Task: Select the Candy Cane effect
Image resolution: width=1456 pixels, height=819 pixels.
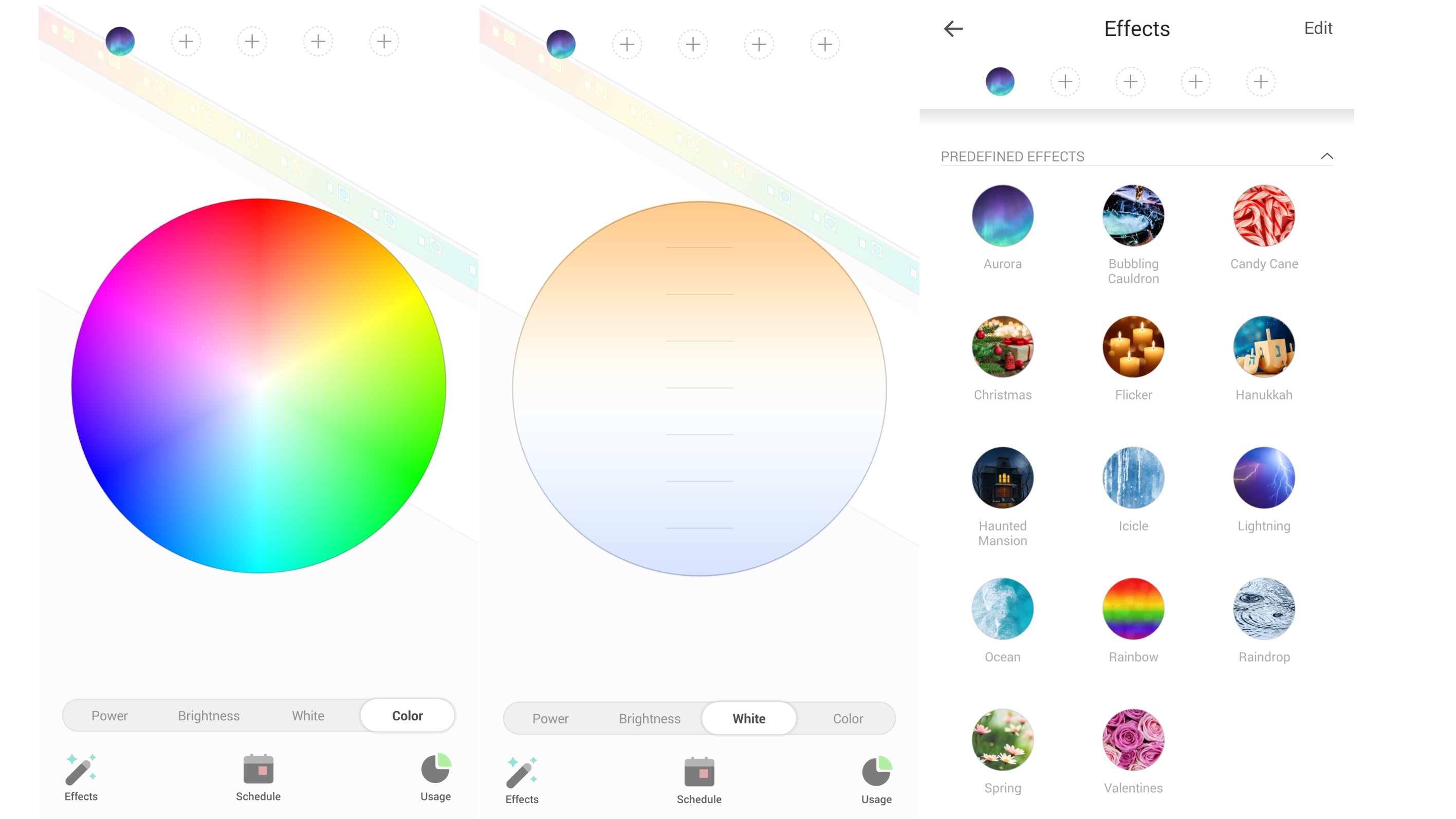Action: point(1263,215)
